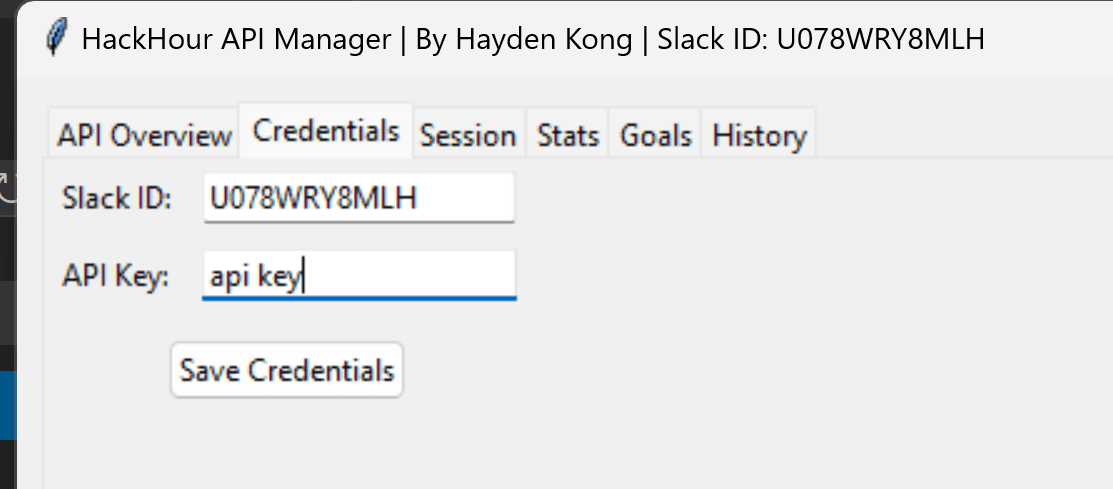
Task: Click the Slack ID label text
Action: pos(118,198)
